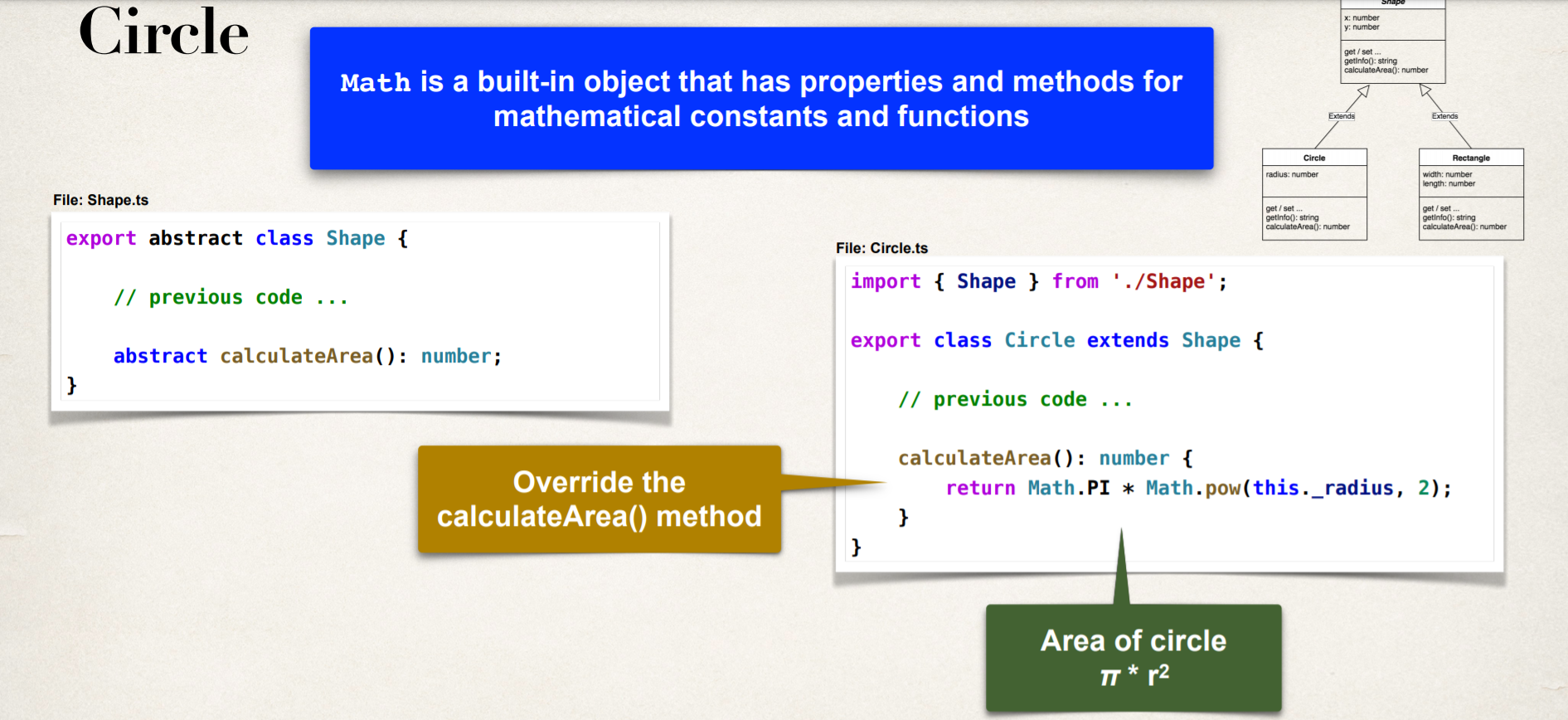
Task: Select "export class Circle extends Shape {" line
Action: 1057,341
